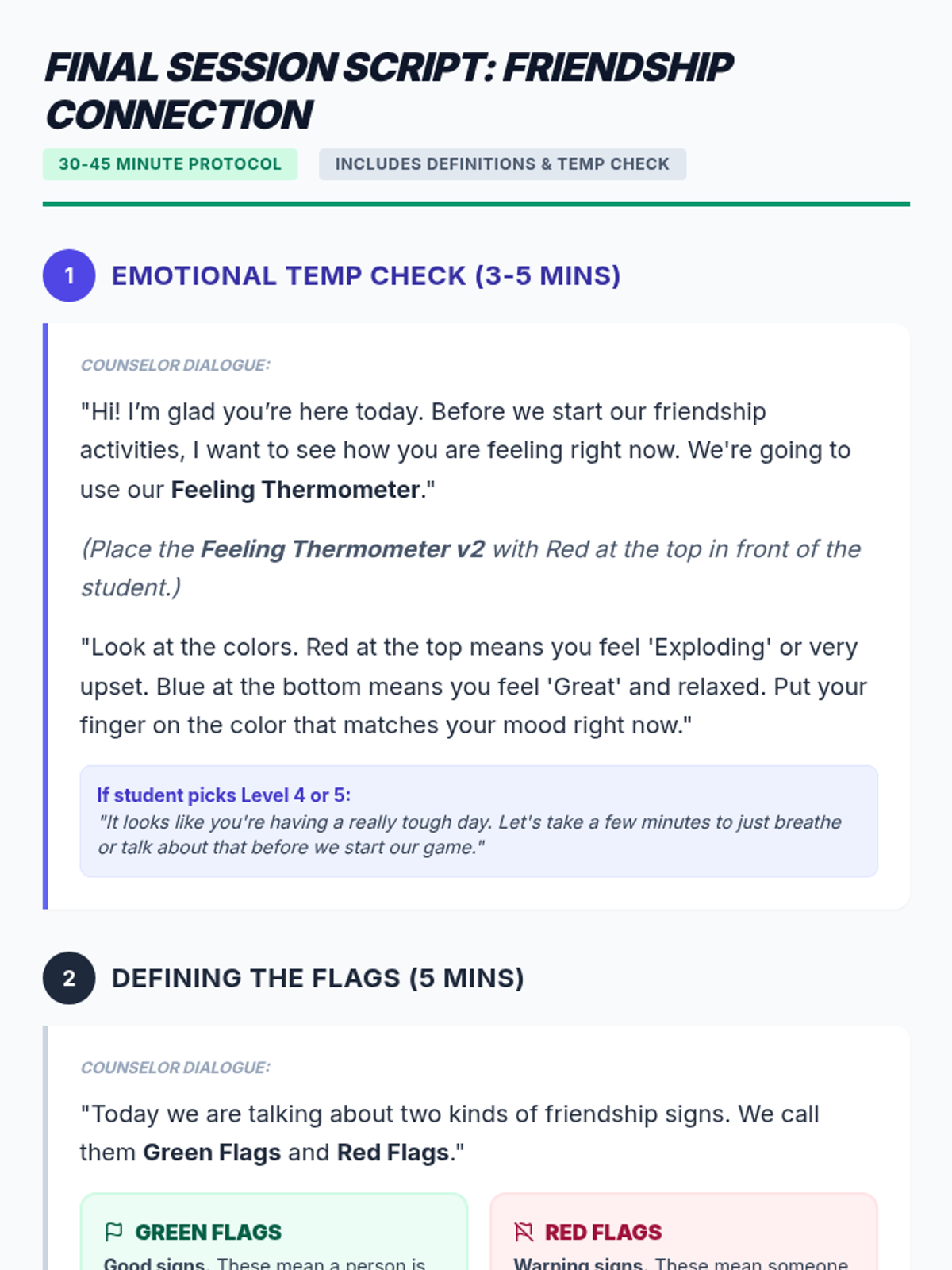Click the crossed-out red flag icon
The image size is (952, 1270).
coord(524,1232)
